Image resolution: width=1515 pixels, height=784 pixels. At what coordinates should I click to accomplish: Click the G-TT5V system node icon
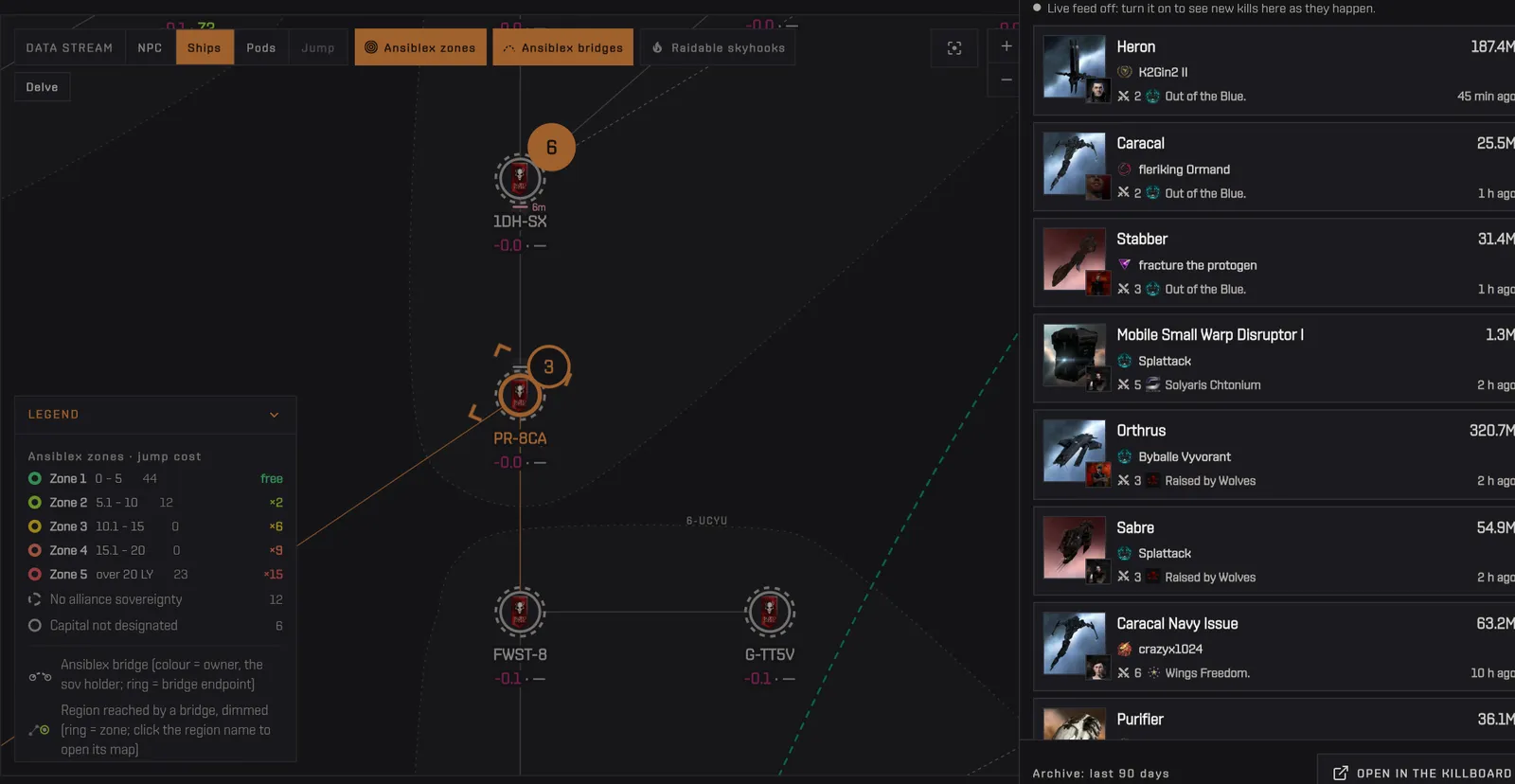(x=769, y=613)
